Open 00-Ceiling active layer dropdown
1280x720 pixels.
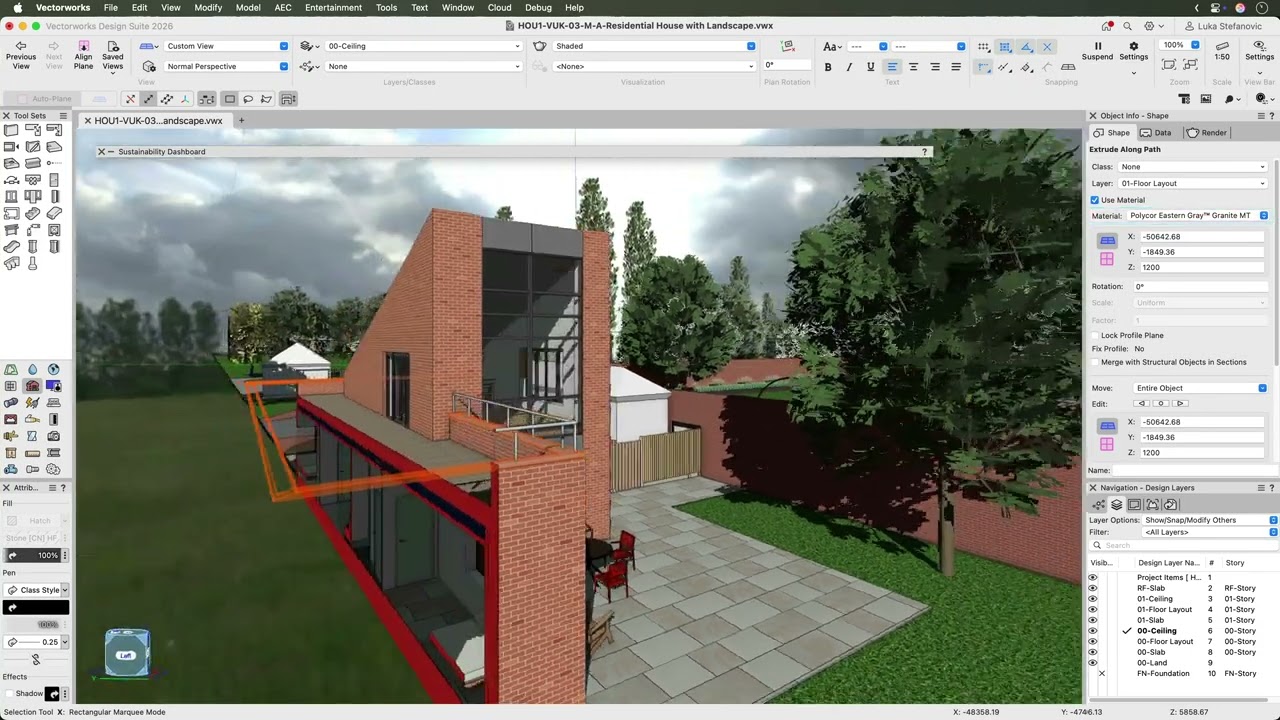424,46
